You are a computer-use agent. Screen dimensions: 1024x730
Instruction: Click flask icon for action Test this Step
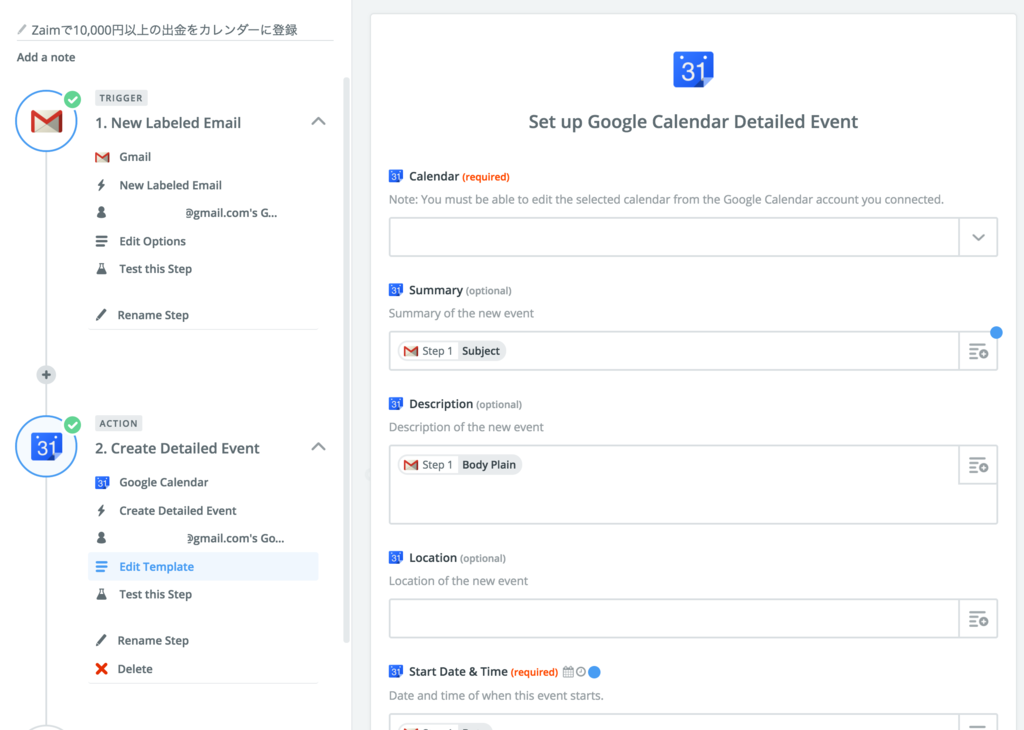(101, 594)
